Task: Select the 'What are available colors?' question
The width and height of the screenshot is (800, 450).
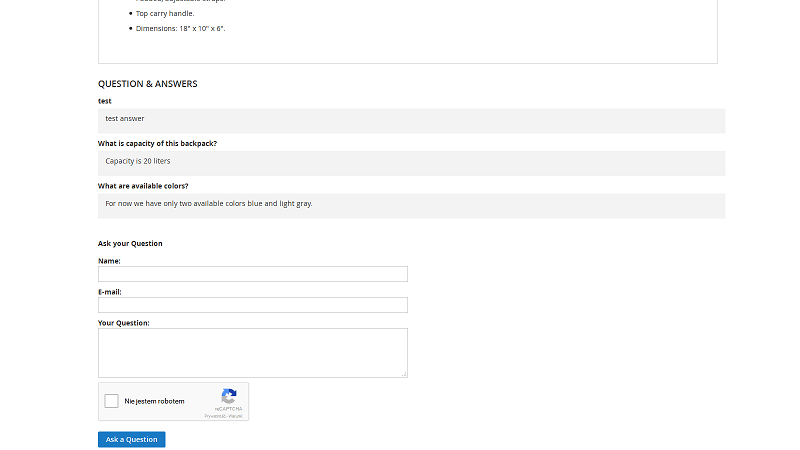Action: (143, 186)
